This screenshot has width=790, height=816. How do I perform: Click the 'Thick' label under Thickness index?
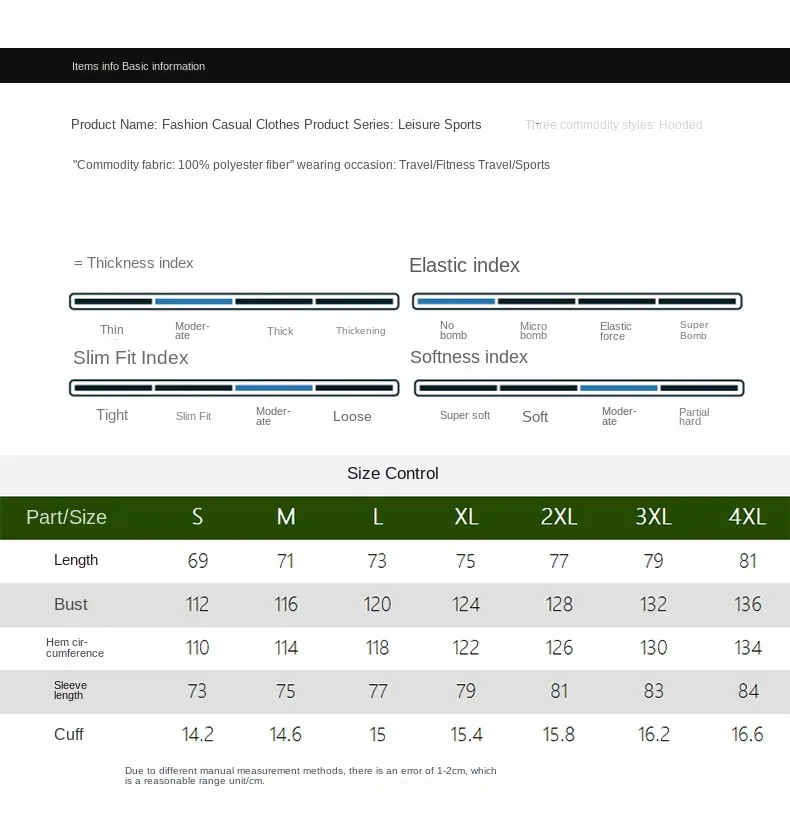coord(280,331)
